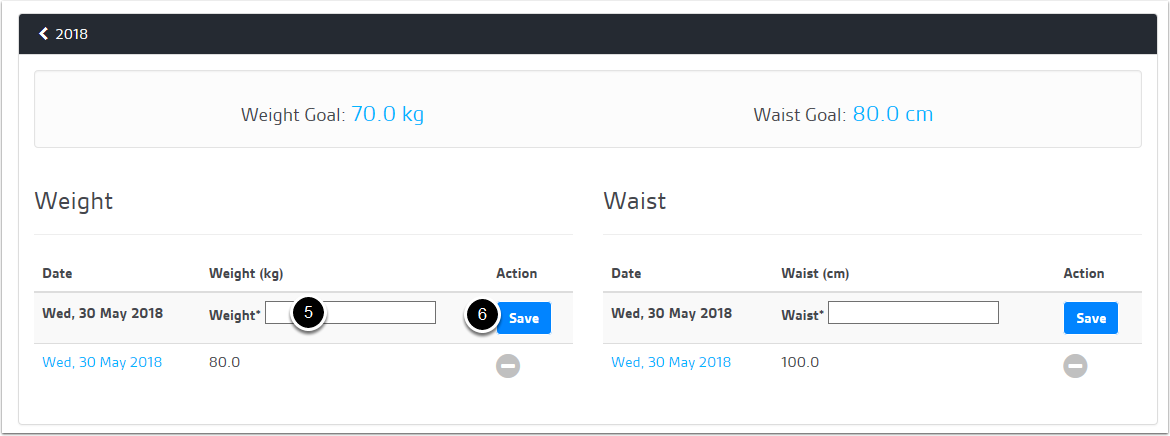This screenshot has width=1170, height=436.
Task: Click the bold date in Waist entry row
Action: point(672,313)
